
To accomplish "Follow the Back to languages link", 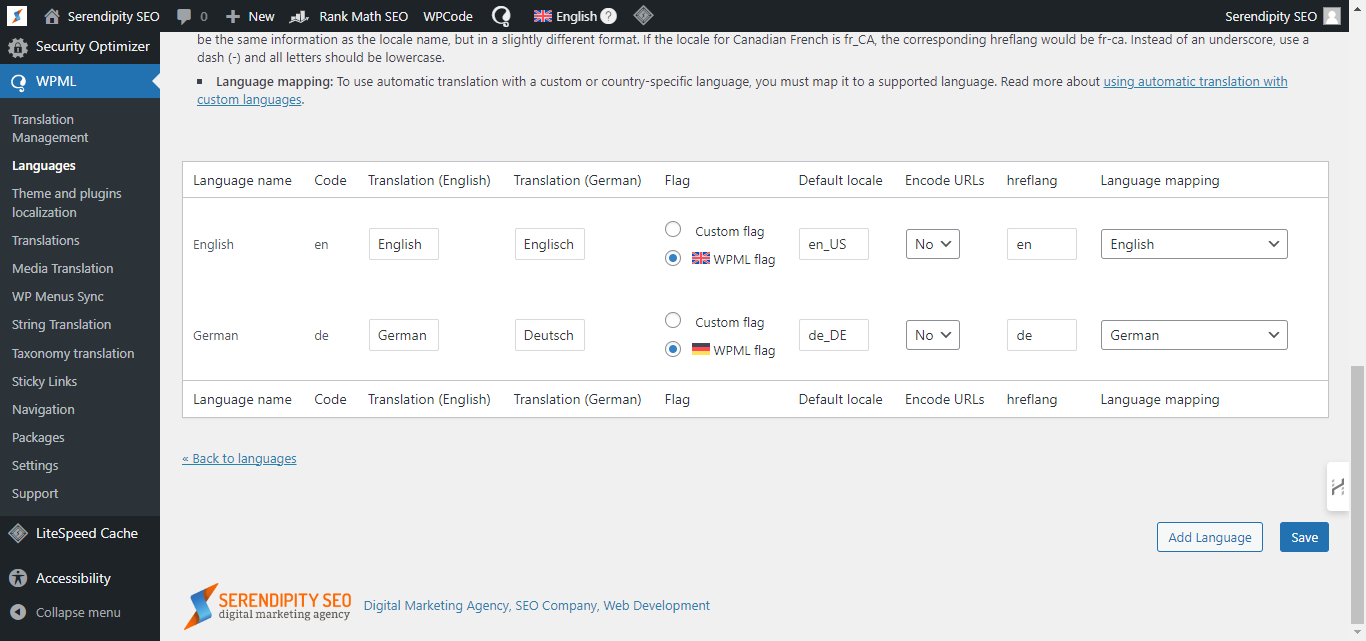I will pyautogui.click(x=239, y=459).
